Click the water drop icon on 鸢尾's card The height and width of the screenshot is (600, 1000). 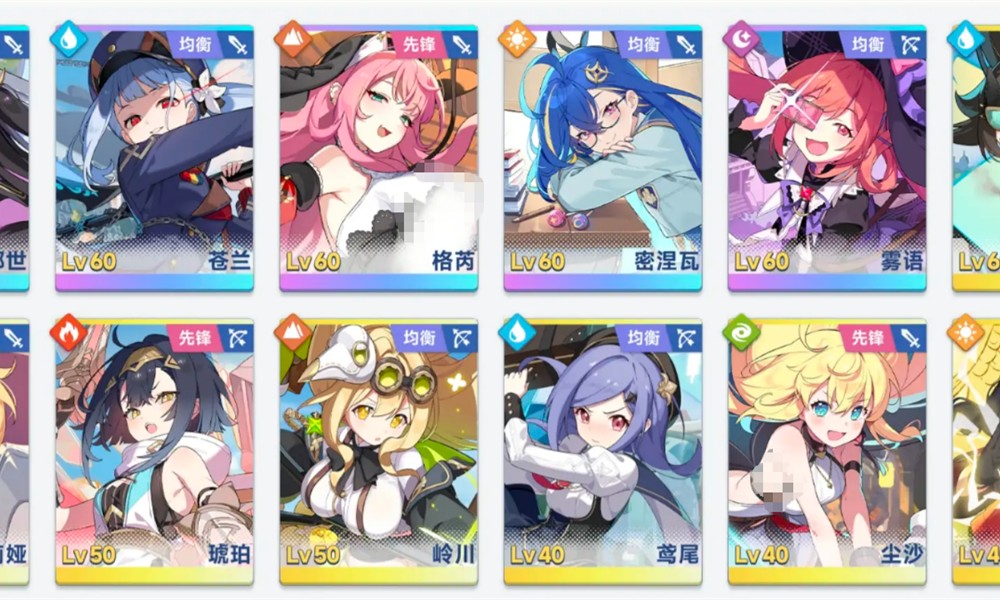pyautogui.click(x=517, y=332)
